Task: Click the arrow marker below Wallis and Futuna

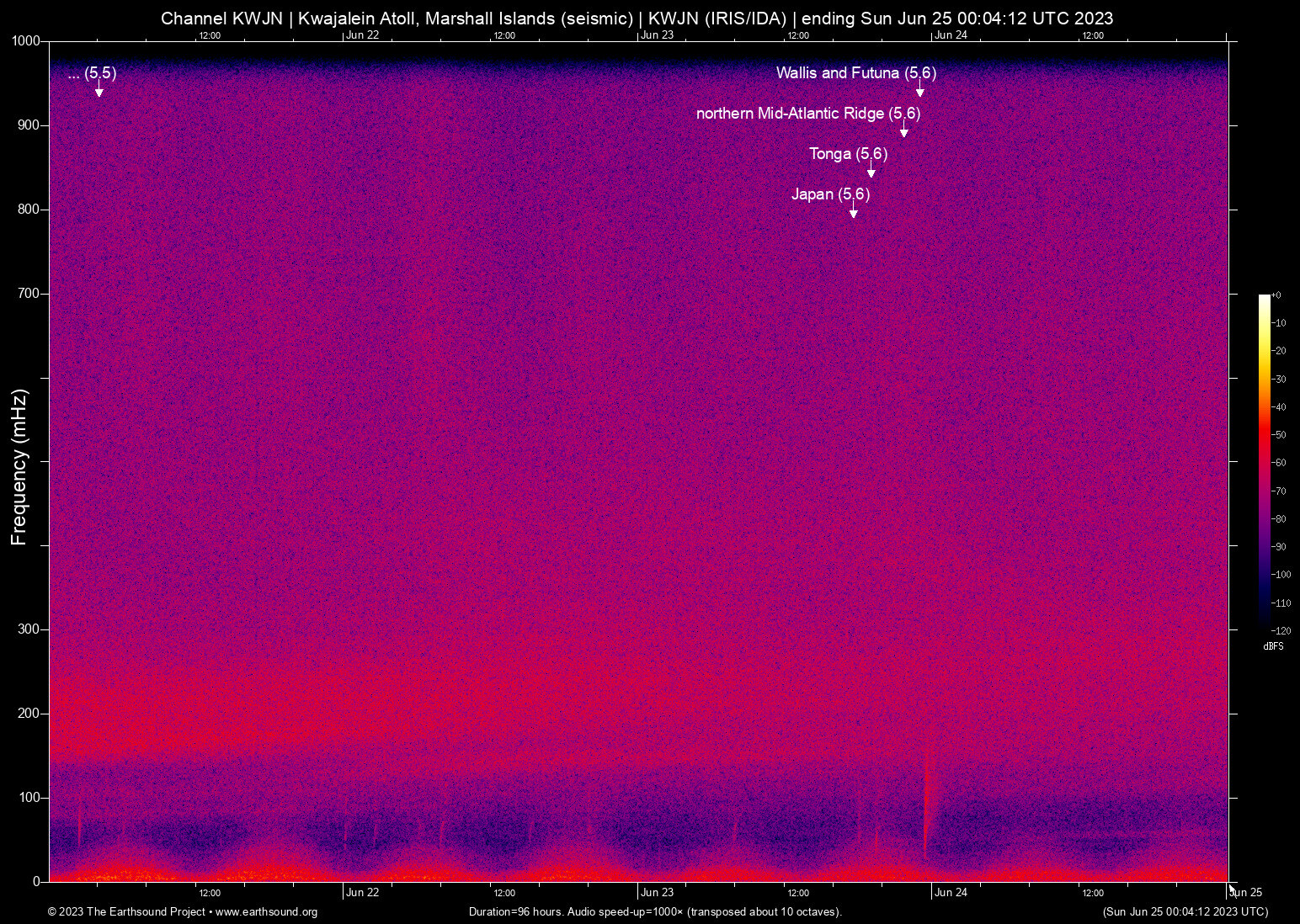Action: point(920,91)
